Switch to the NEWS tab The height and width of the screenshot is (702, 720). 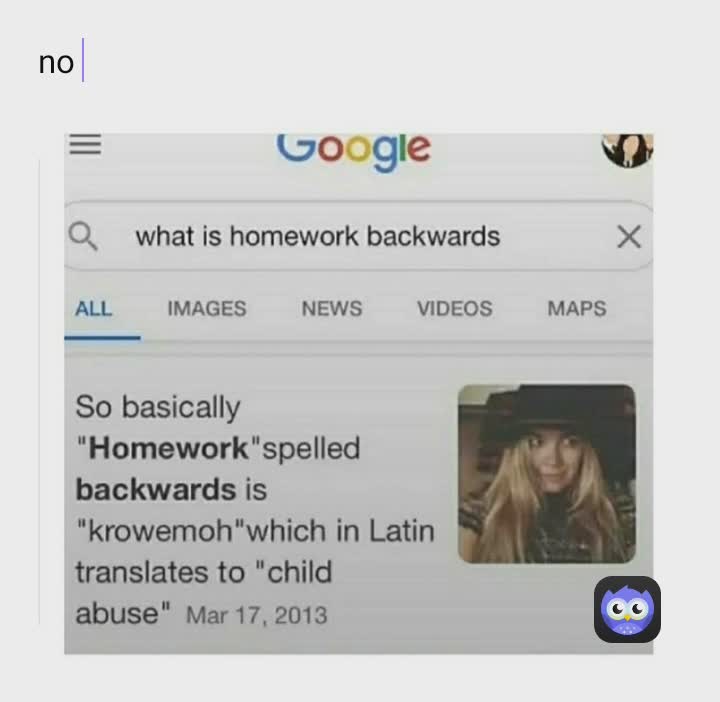click(x=332, y=309)
